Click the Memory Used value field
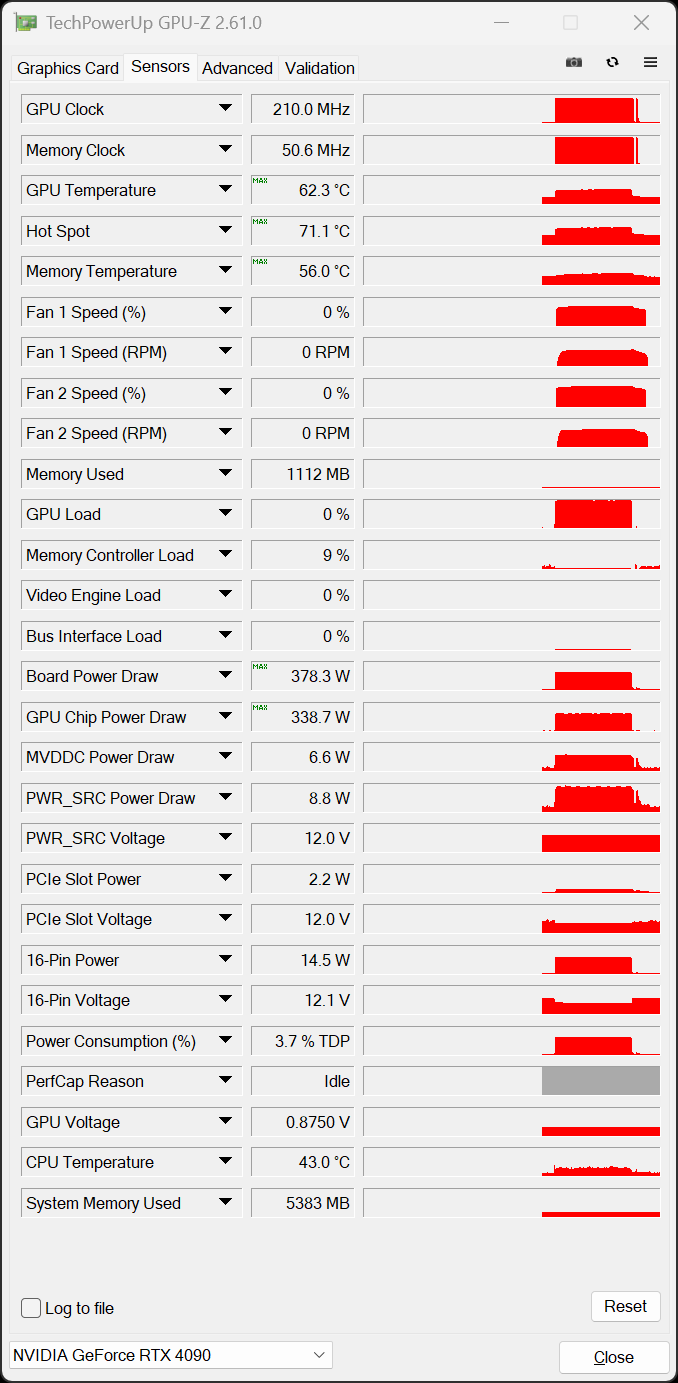 [302, 474]
